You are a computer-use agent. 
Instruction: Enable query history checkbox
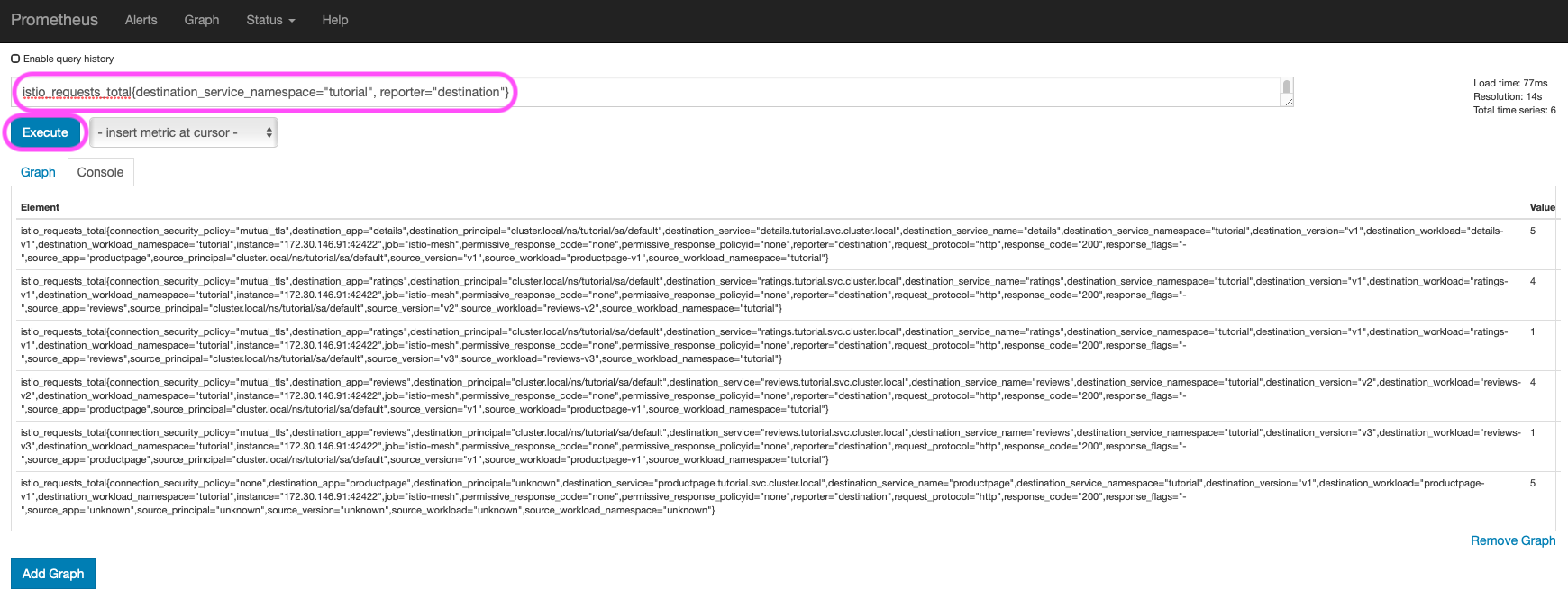pyautogui.click(x=15, y=59)
